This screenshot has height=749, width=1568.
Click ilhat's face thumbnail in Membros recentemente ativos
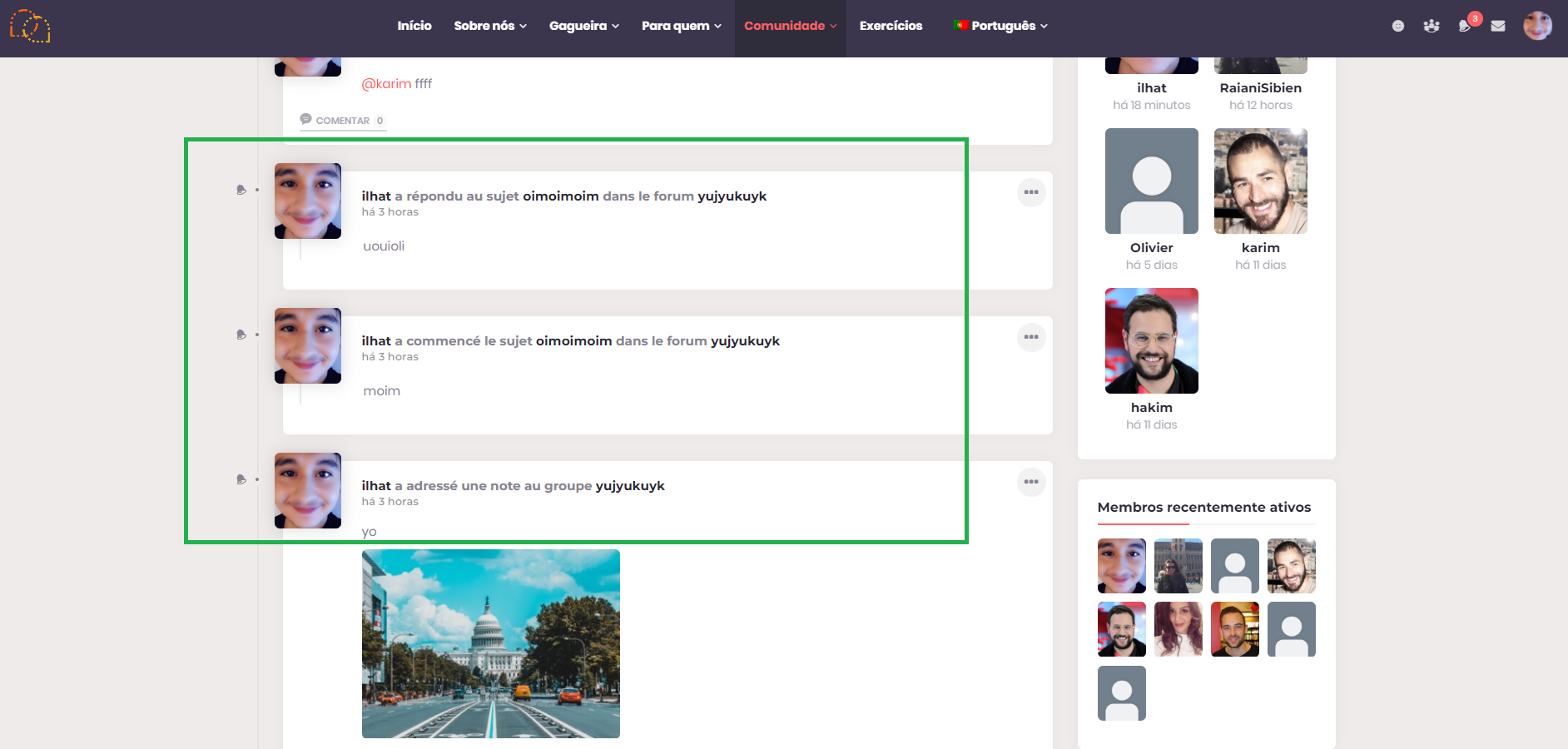[x=1122, y=566]
